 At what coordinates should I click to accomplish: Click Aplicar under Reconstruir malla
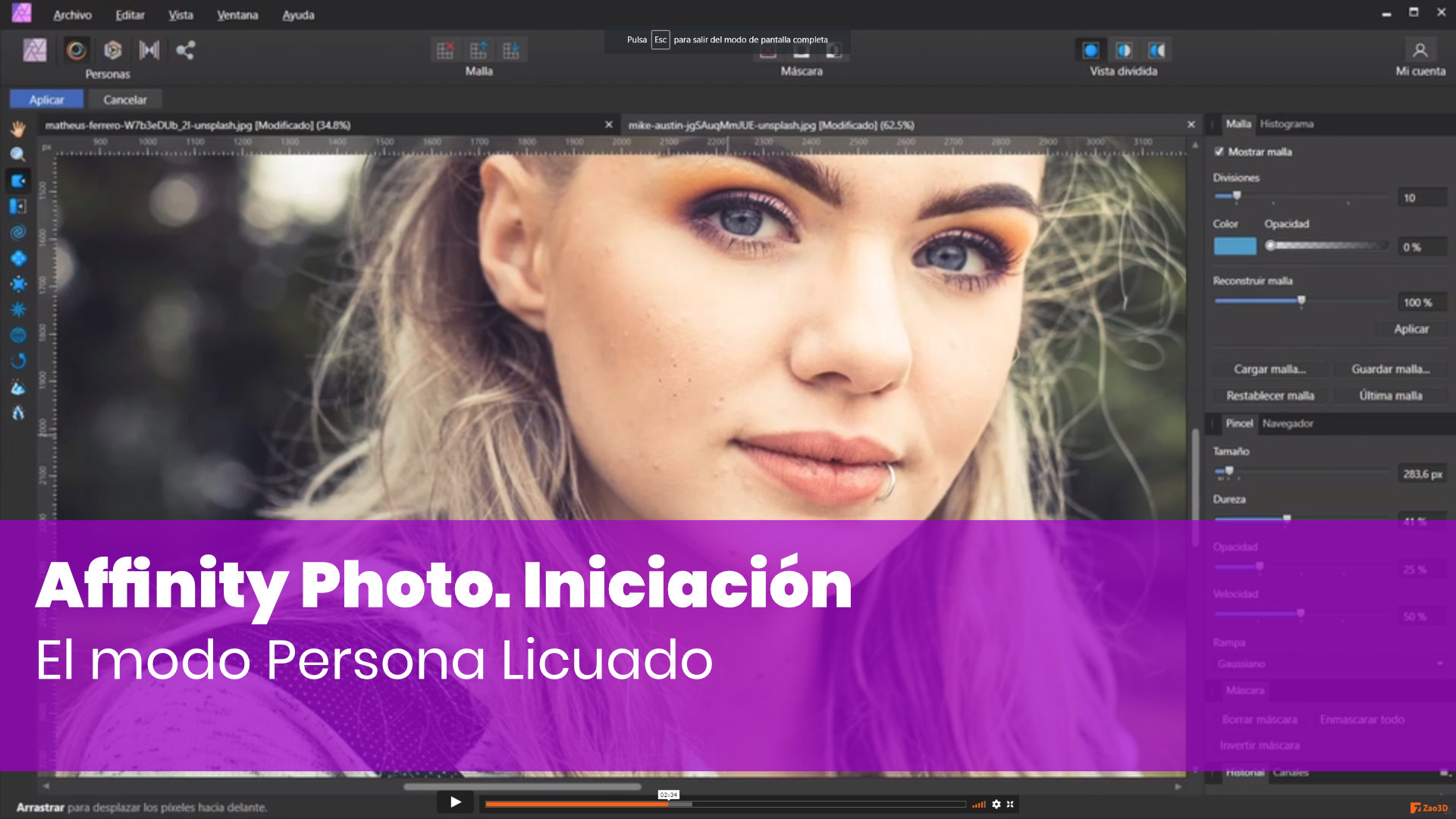(1410, 329)
